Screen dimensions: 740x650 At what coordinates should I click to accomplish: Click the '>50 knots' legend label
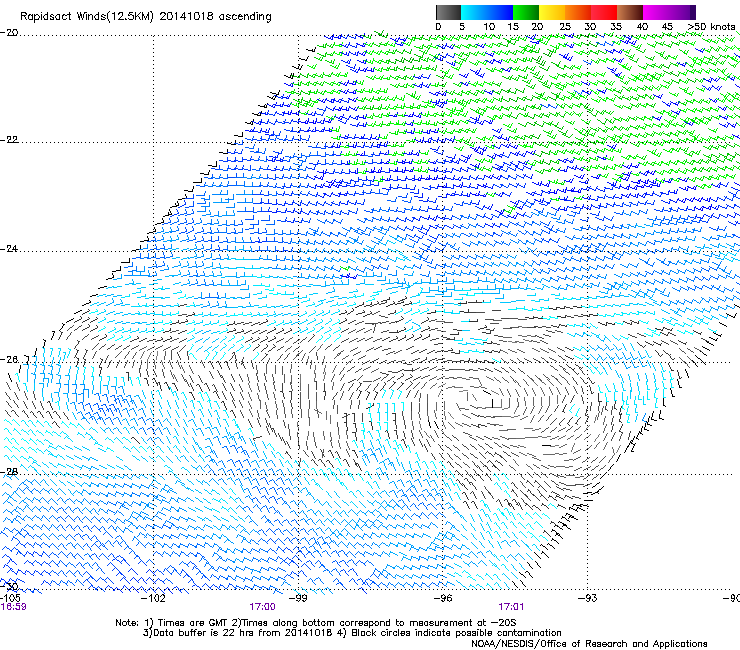point(711,27)
